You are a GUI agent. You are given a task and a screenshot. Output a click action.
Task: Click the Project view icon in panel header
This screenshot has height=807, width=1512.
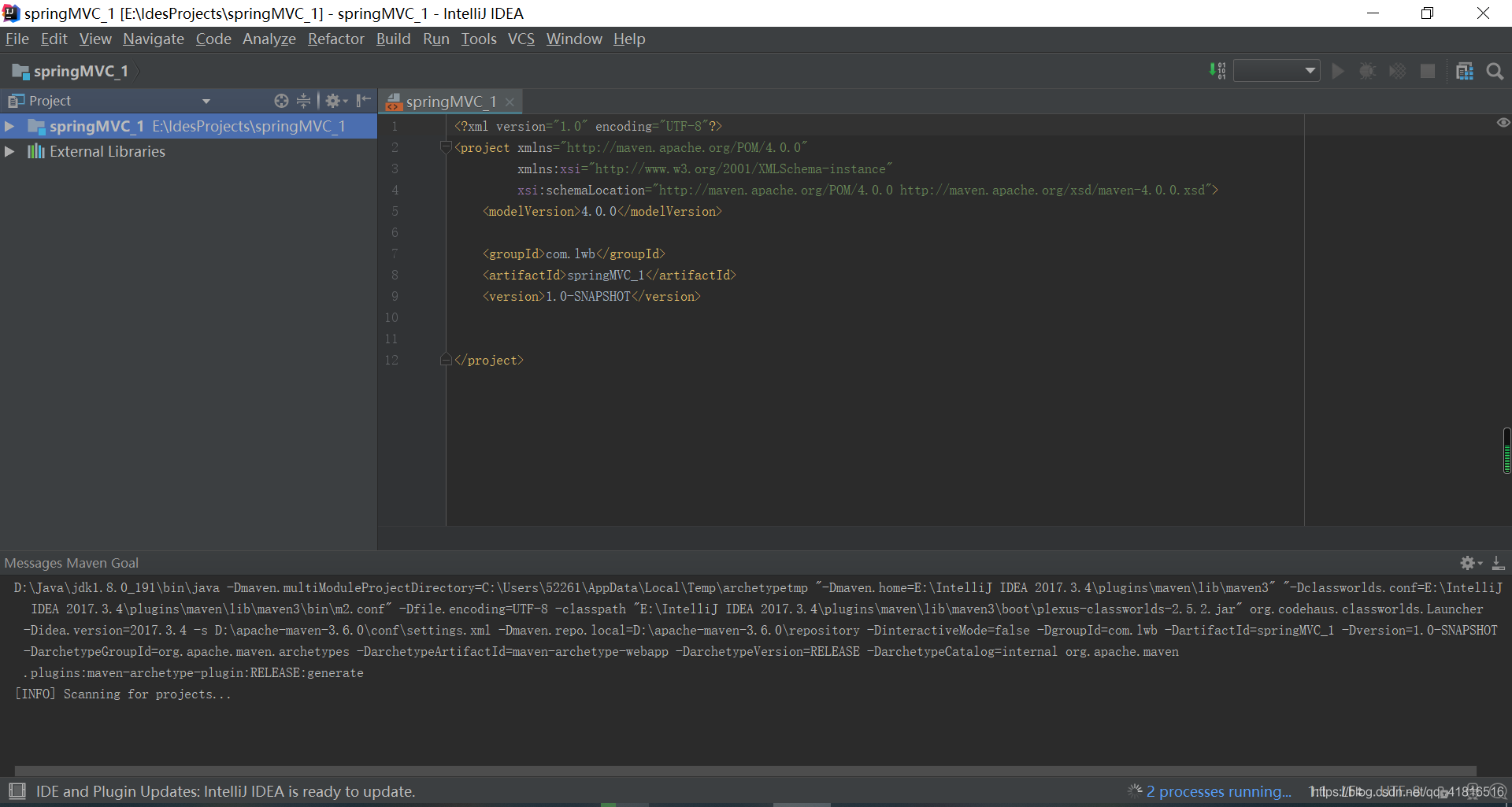[16, 101]
